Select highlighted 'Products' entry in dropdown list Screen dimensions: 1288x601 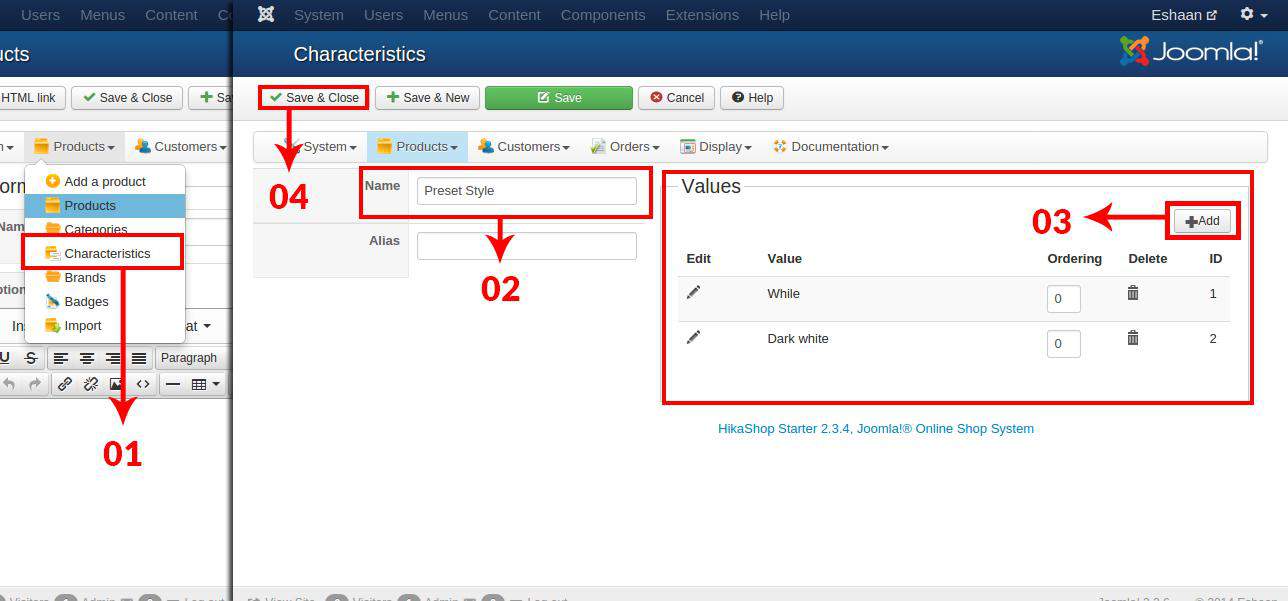click(105, 205)
